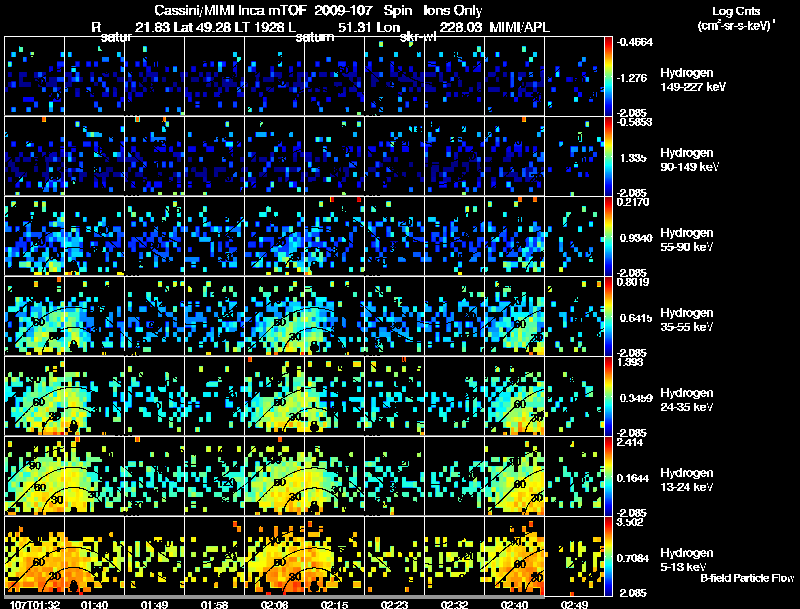The height and width of the screenshot is (609, 800).
Task: Click the '-0.5853' color scale value
Action: coord(635,122)
